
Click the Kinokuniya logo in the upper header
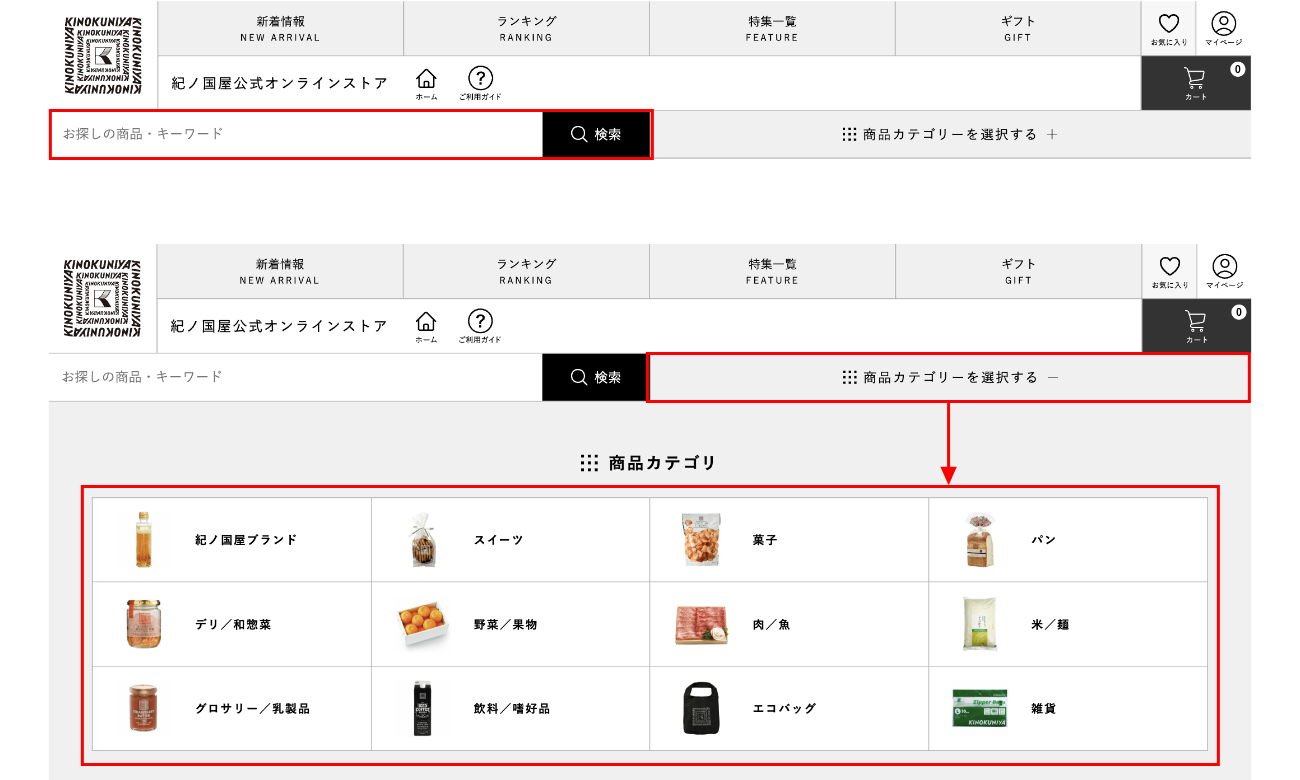coord(102,55)
